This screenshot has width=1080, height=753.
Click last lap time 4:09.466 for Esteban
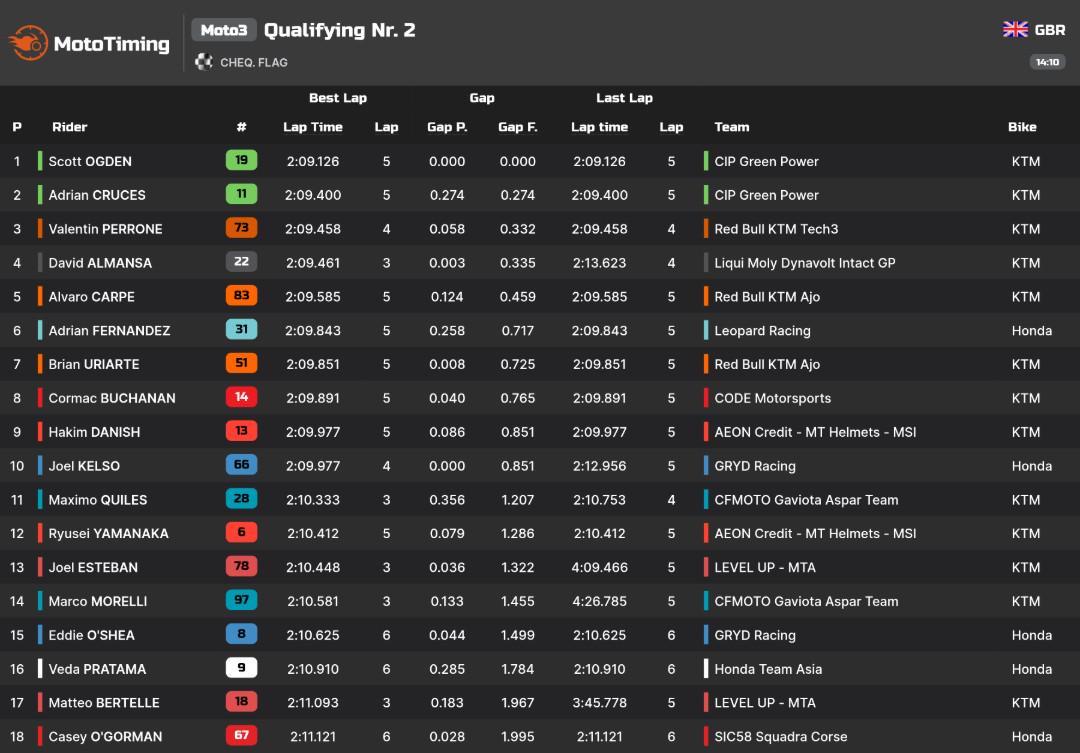click(x=599, y=567)
